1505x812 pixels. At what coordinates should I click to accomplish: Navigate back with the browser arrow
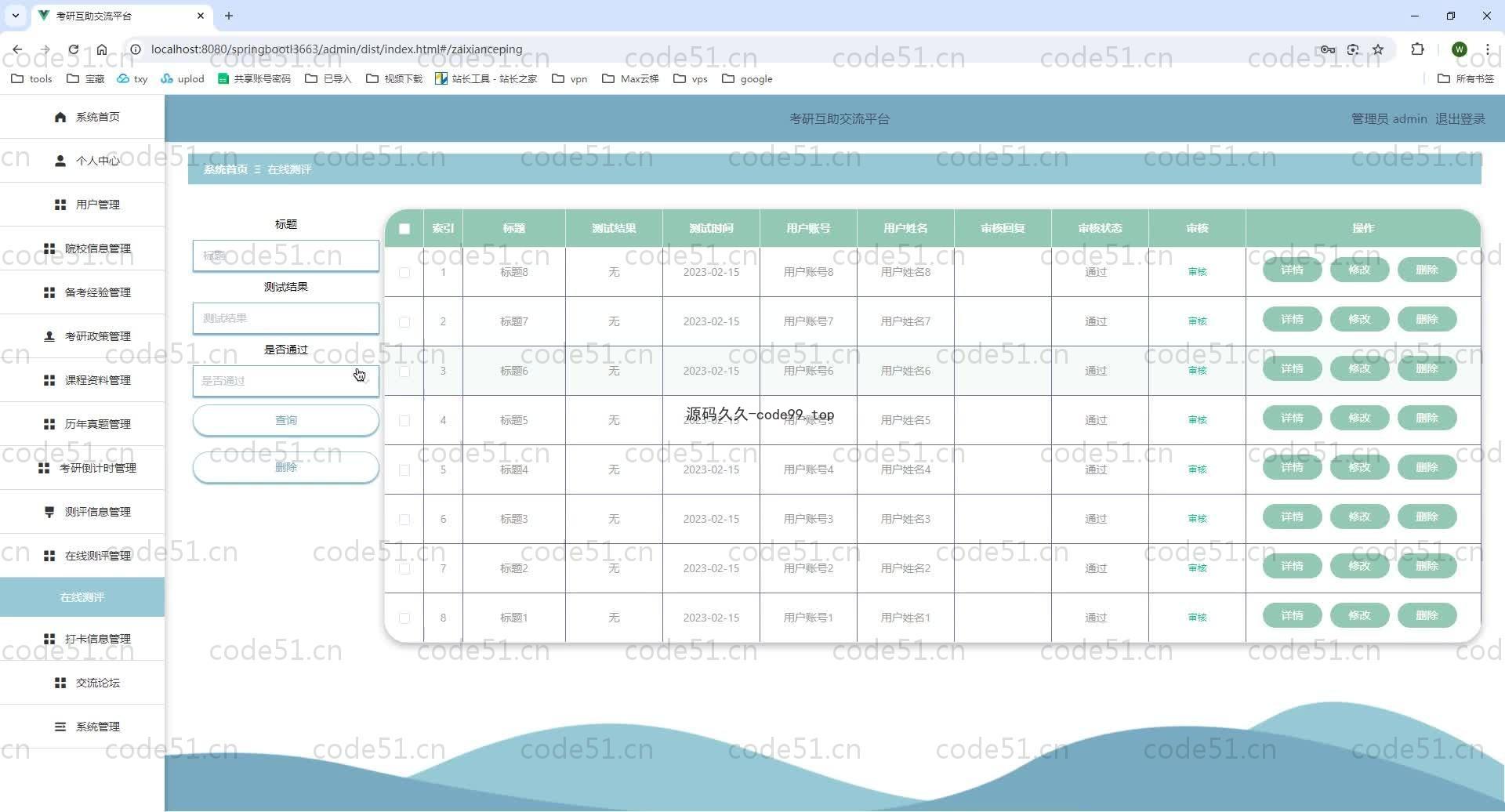click(17, 49)
